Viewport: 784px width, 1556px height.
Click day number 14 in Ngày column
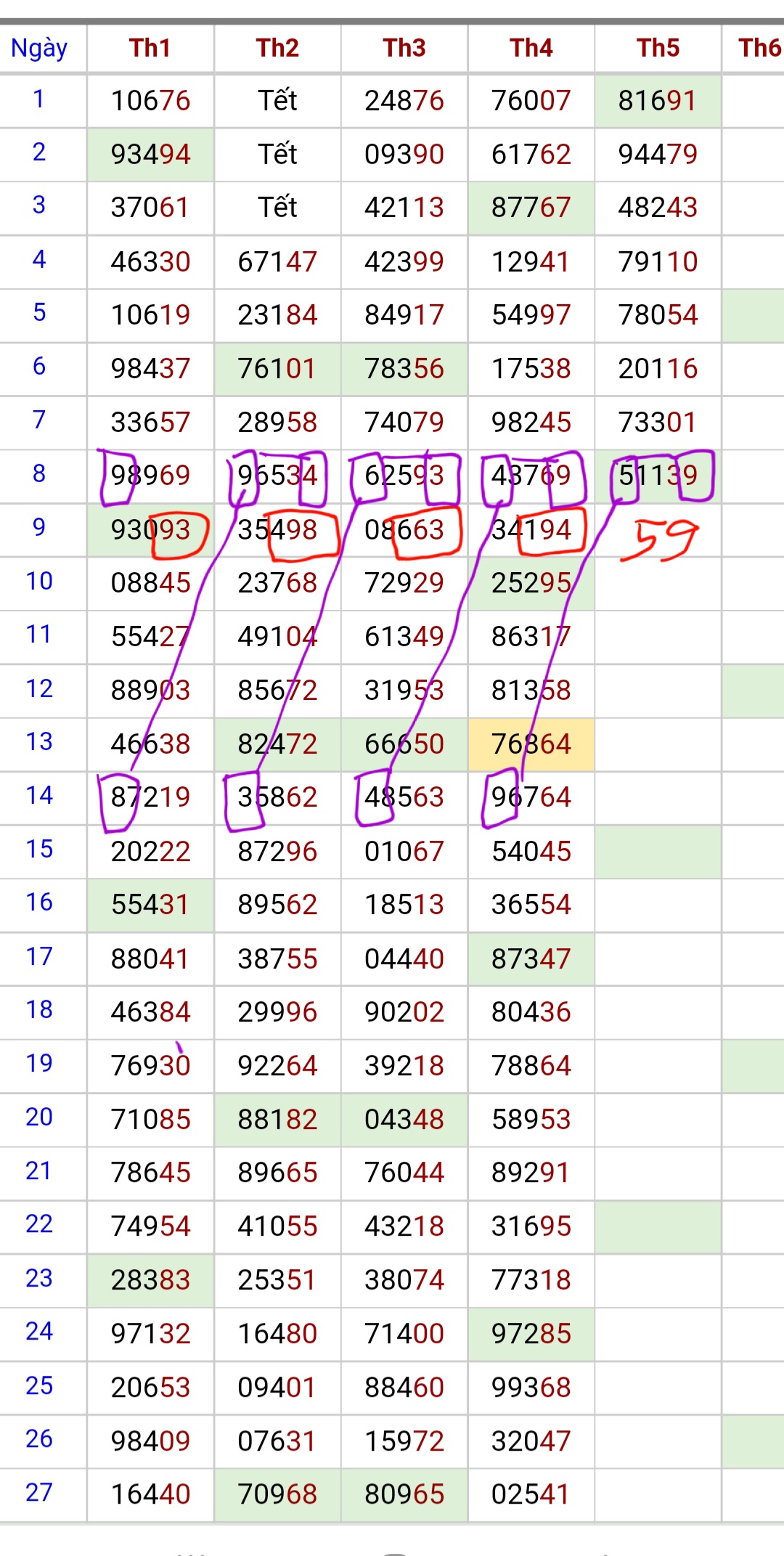click(39, 796)
